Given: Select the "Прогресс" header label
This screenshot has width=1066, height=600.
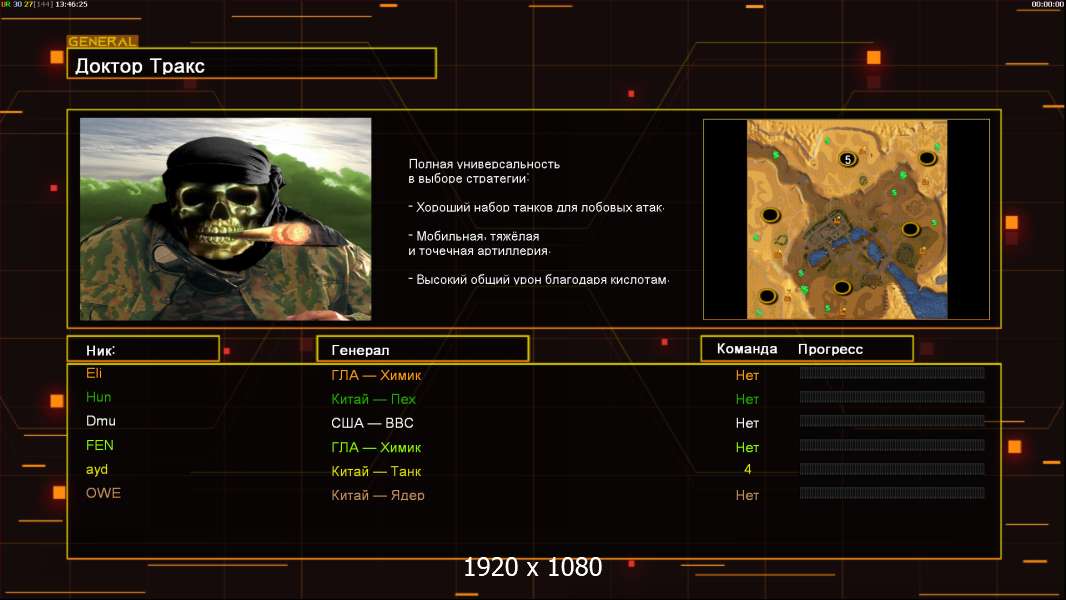Looking at the screenshot, I should [830, 349].
